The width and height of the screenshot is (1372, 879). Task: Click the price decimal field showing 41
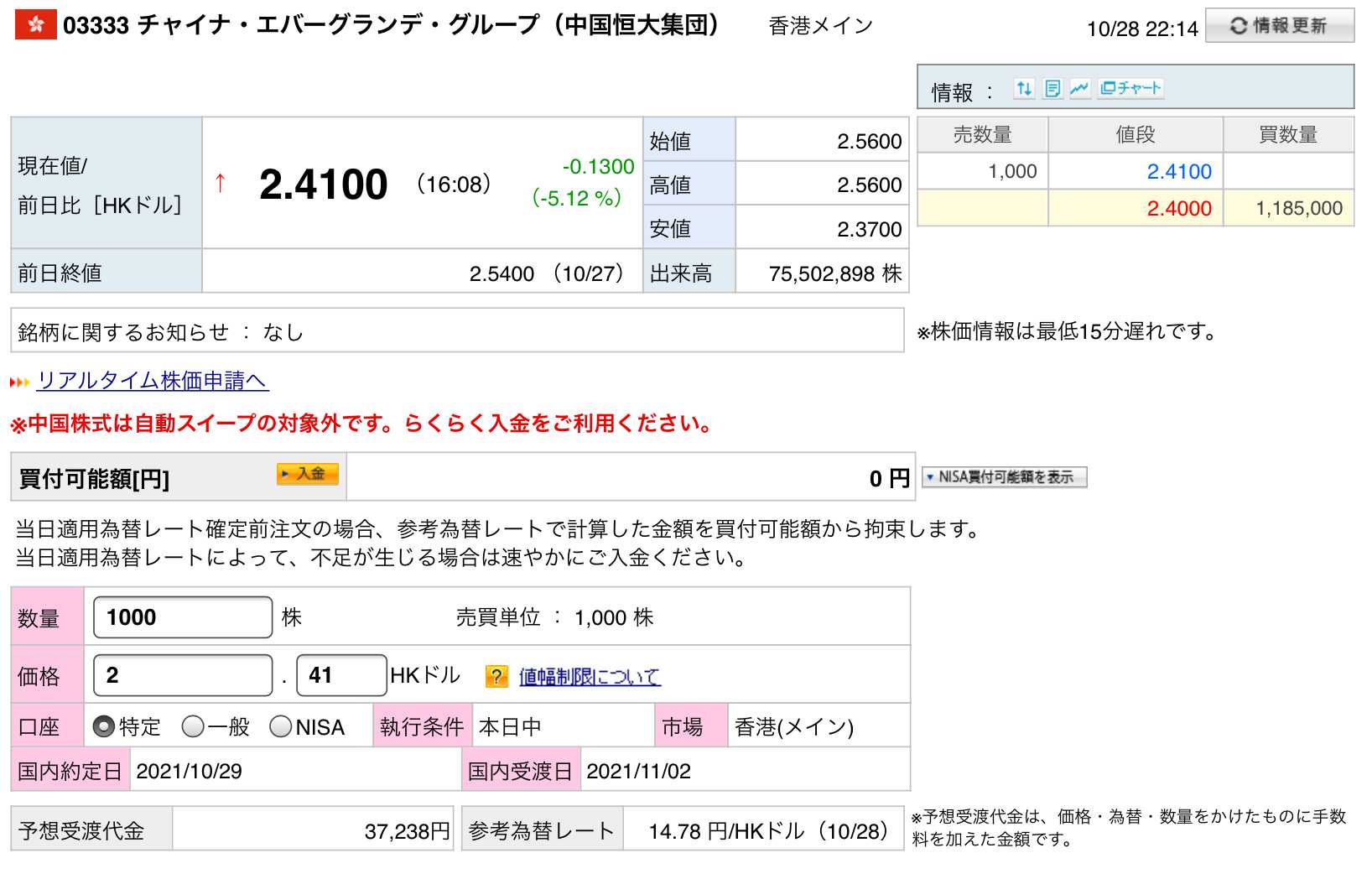point(342,675)
